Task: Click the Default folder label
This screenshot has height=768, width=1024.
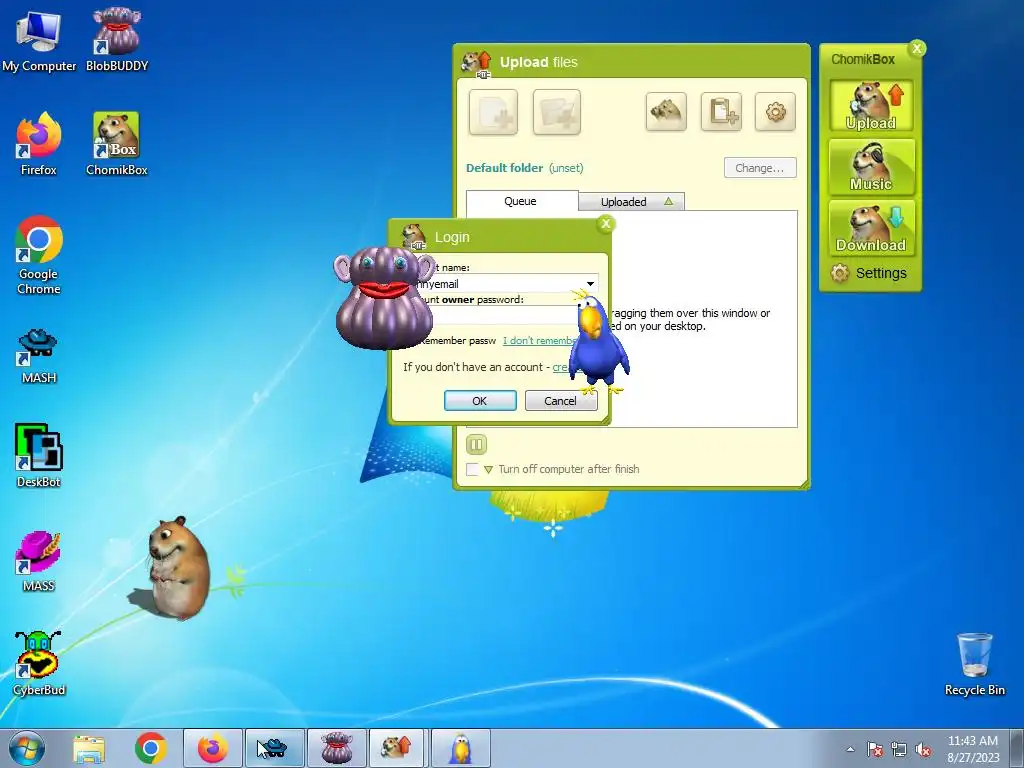Action: (504, 168)
